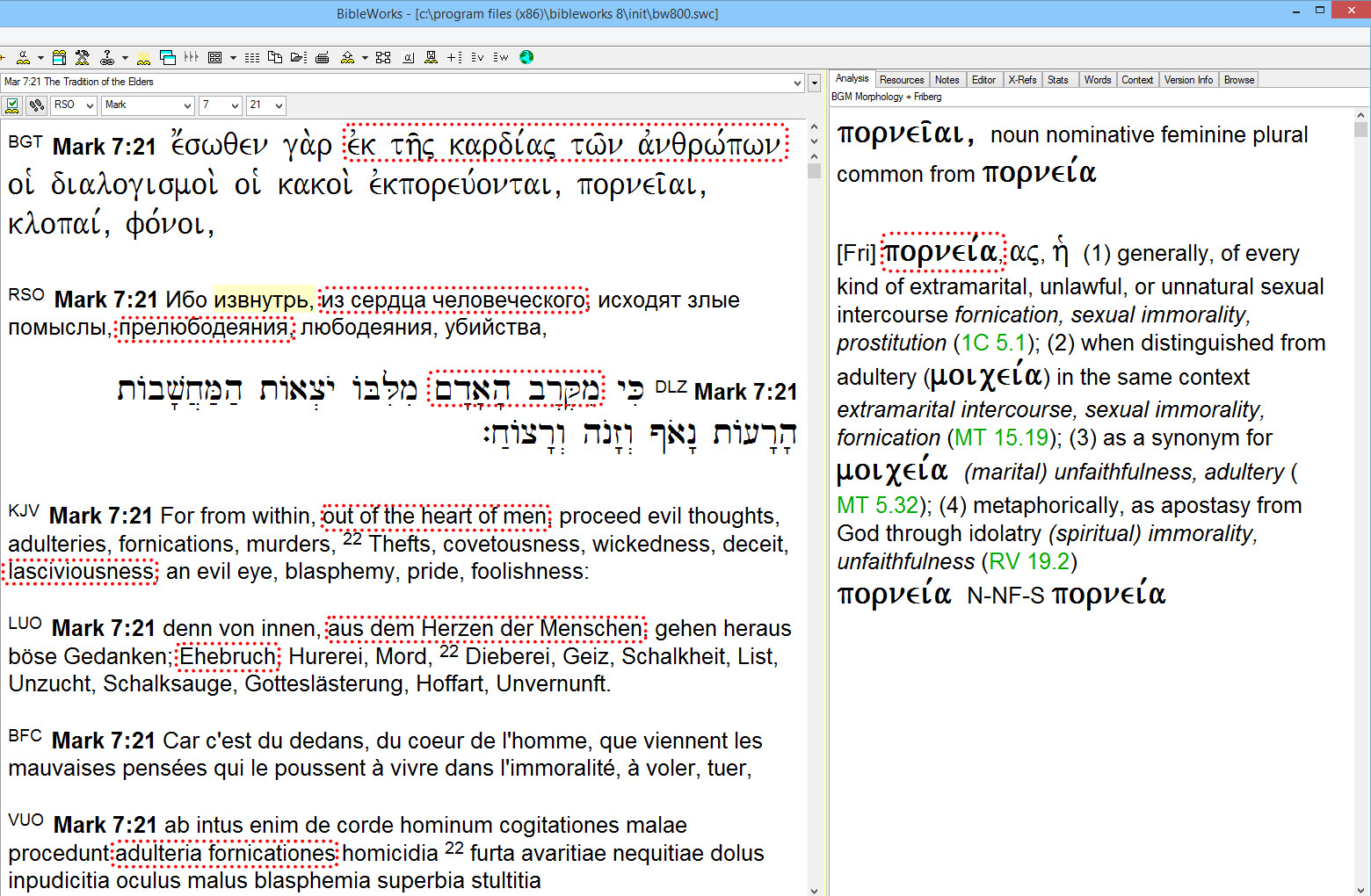1371x896 pixels.
Task: Click the VUO version label
Action: 25,820
